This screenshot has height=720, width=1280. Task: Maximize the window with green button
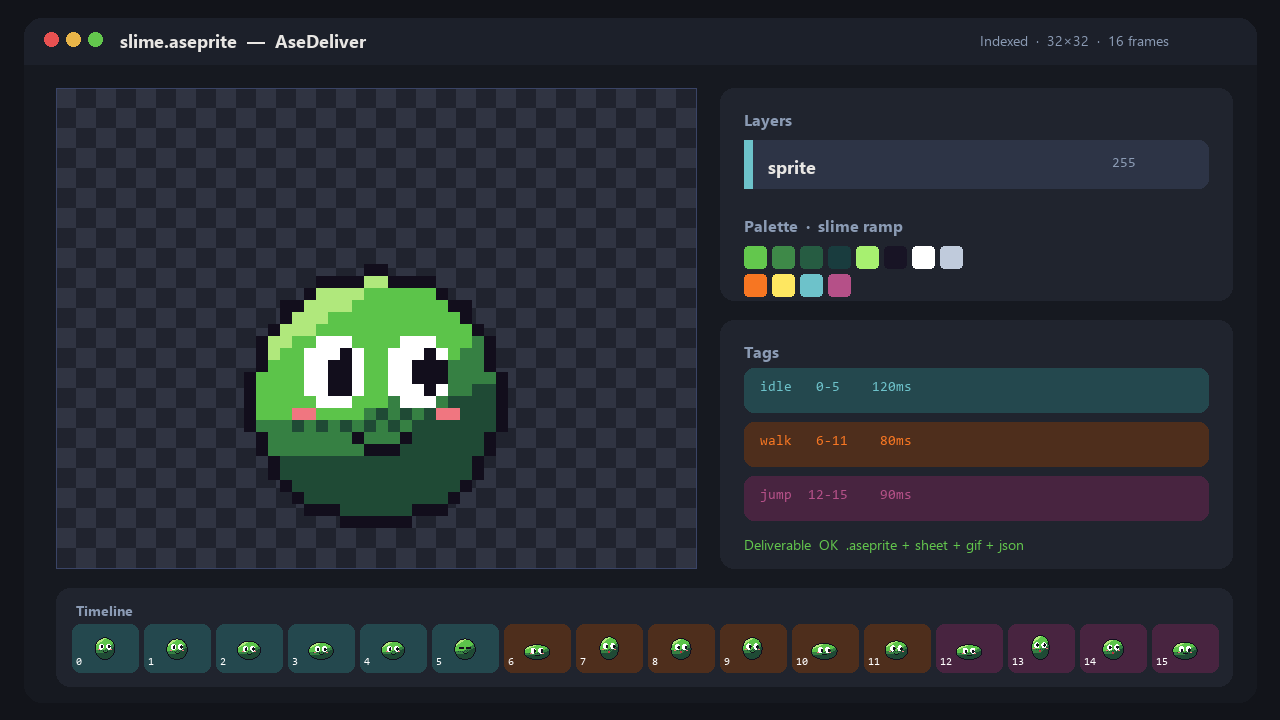click(x=96, y=40)
